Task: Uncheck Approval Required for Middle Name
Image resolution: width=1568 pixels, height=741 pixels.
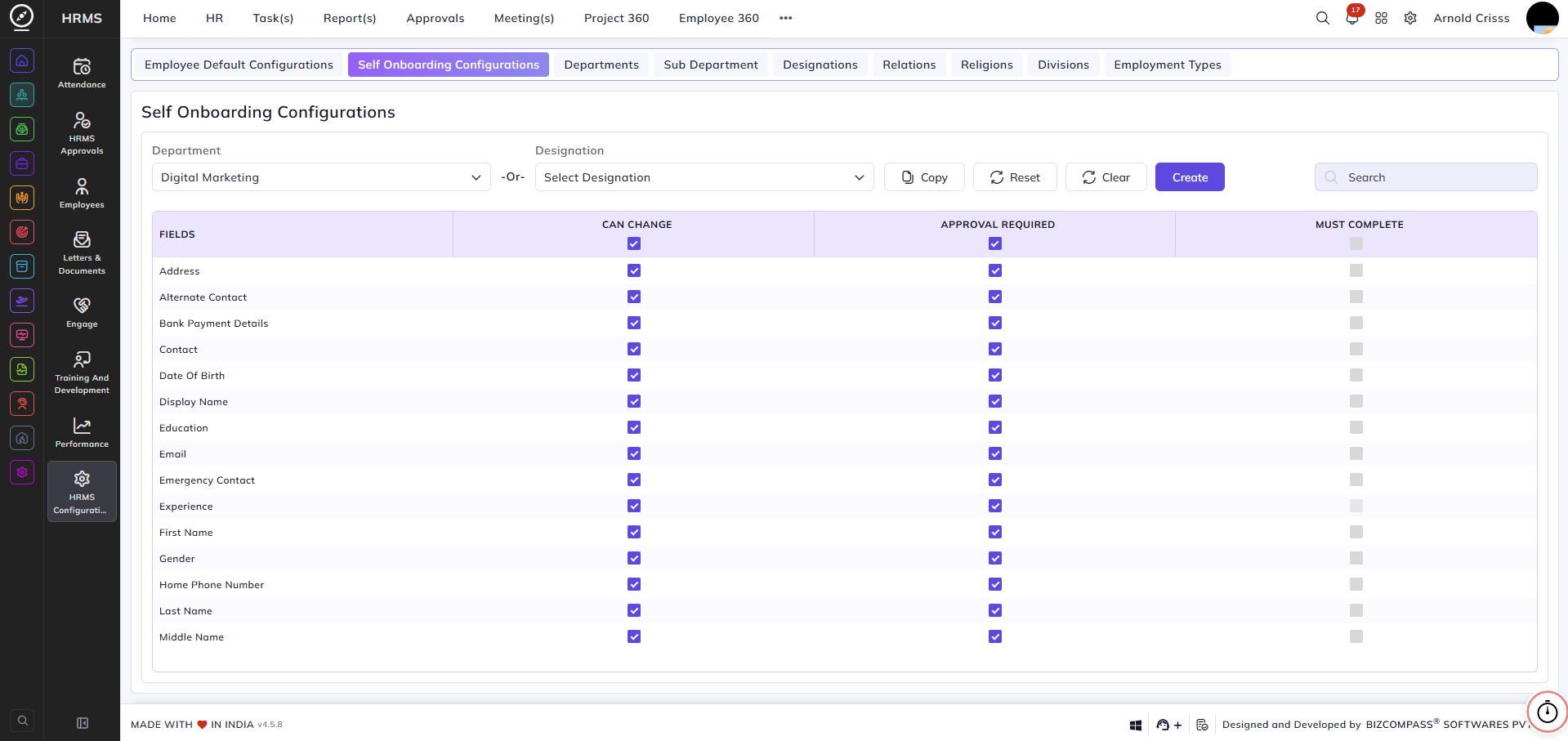Action: [995, 636]
